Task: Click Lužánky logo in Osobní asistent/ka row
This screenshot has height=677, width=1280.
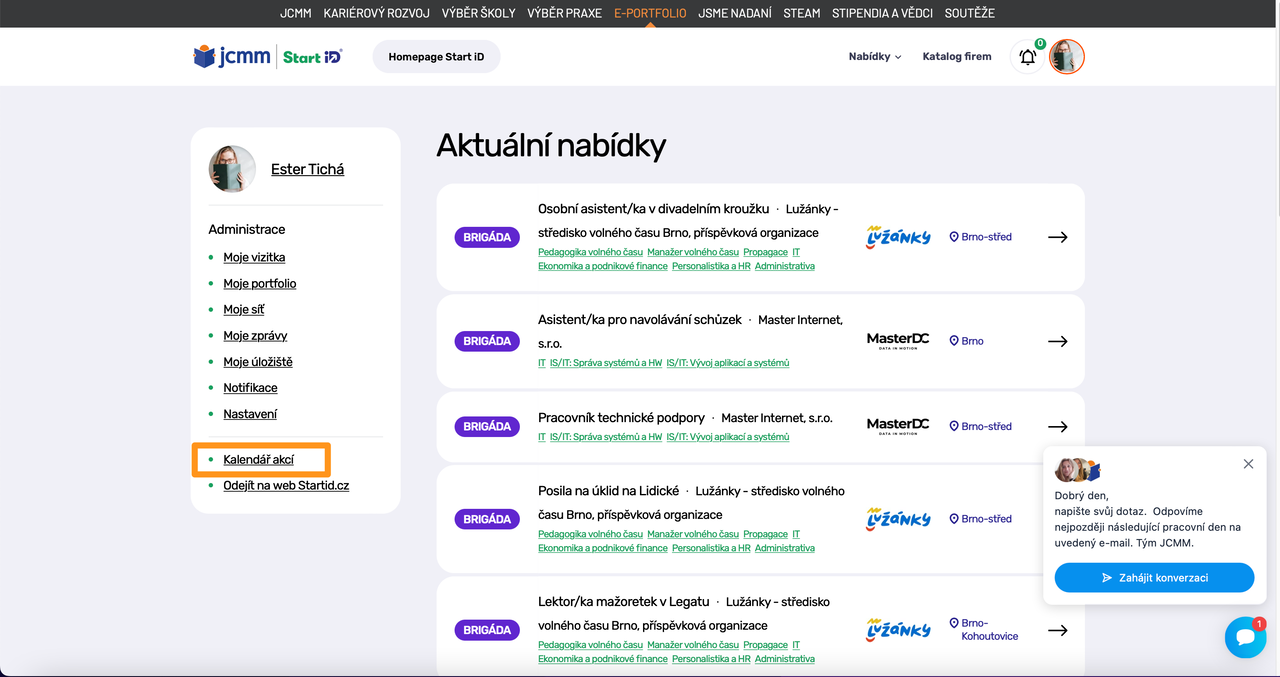Action: 898,237
